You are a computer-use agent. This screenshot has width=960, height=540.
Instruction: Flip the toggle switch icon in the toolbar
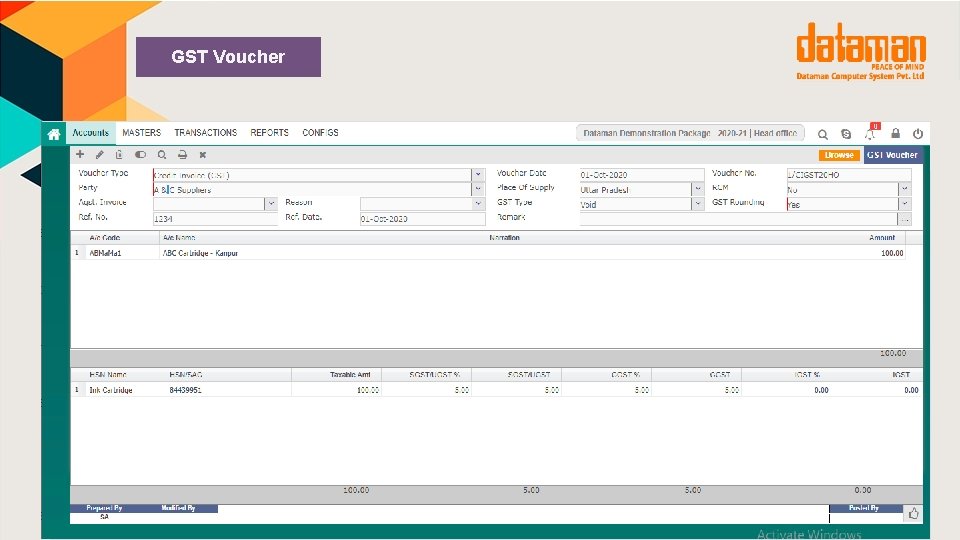(x=140, y=155)
